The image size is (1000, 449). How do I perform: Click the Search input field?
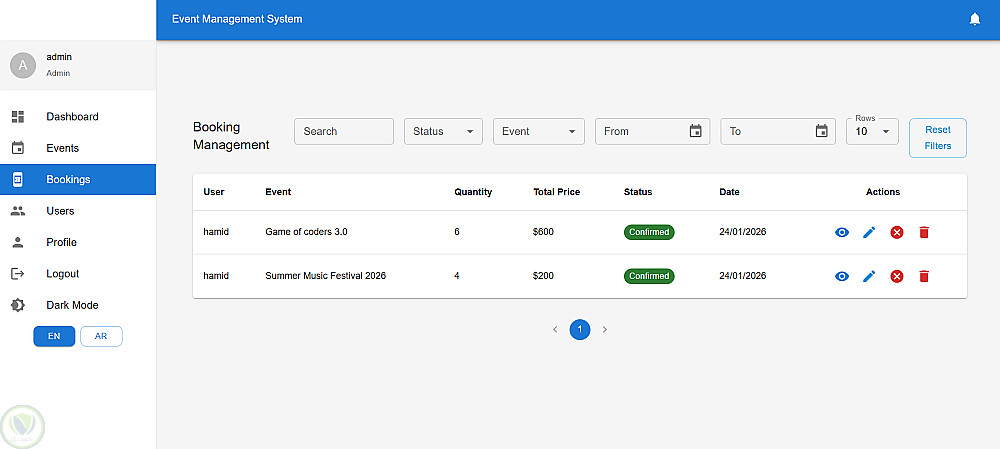[344, 131]
